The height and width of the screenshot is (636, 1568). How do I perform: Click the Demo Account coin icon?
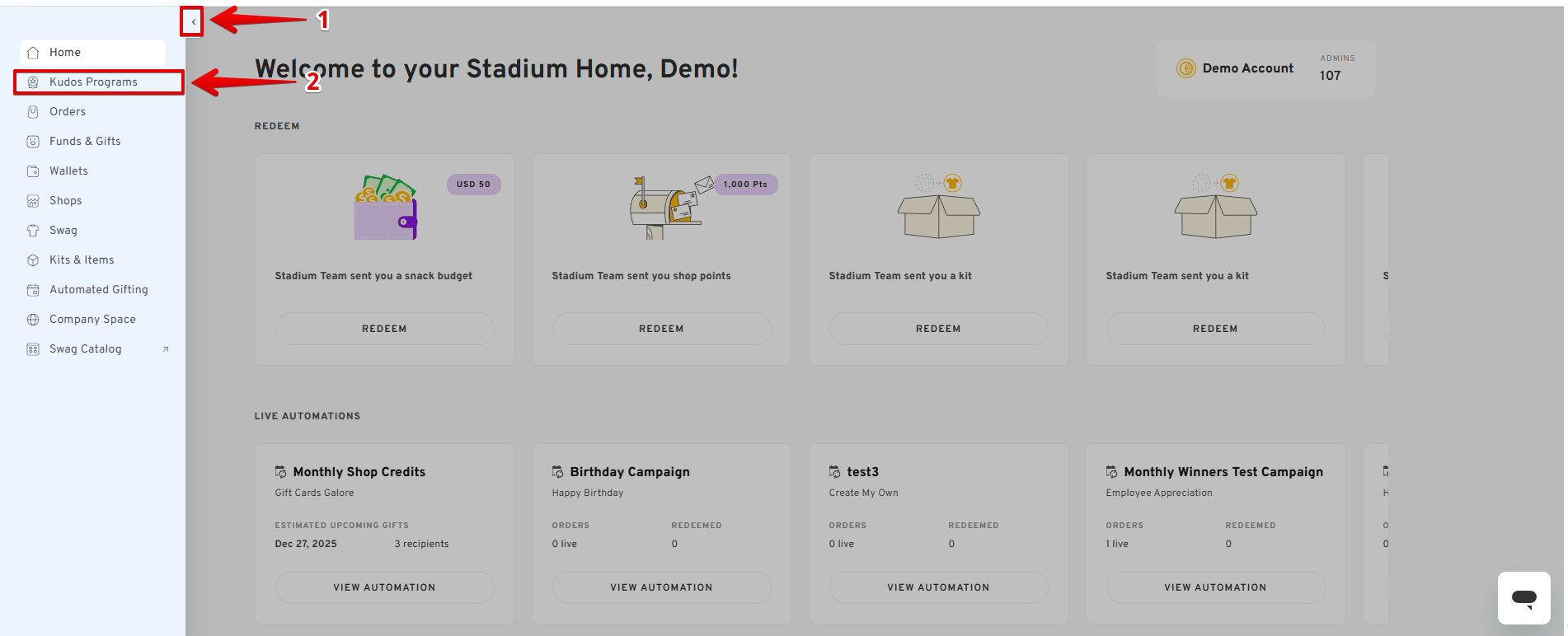1187,68
